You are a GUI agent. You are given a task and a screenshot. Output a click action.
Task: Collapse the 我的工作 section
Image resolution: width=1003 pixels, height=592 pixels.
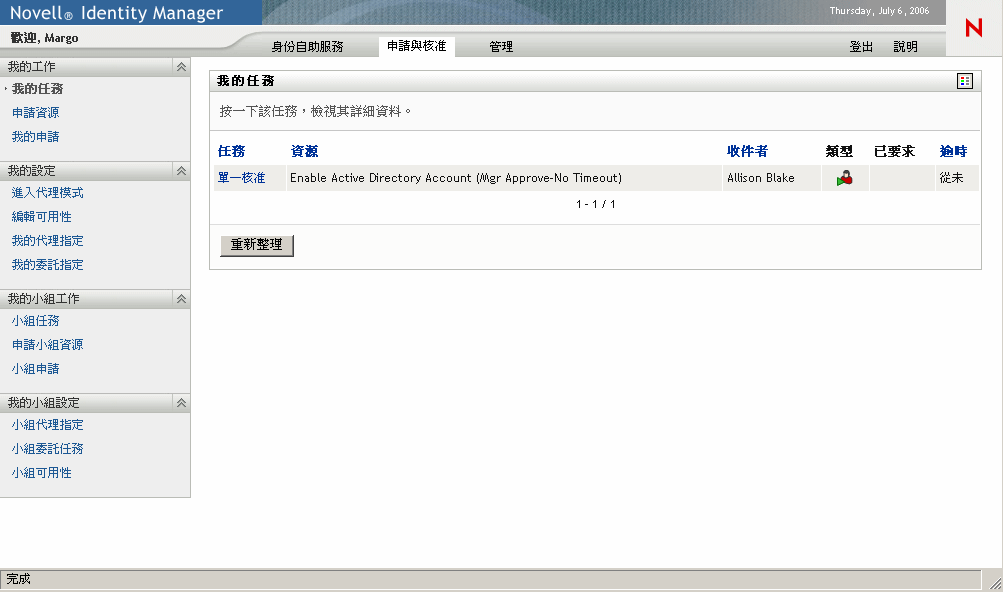(182, 67)
